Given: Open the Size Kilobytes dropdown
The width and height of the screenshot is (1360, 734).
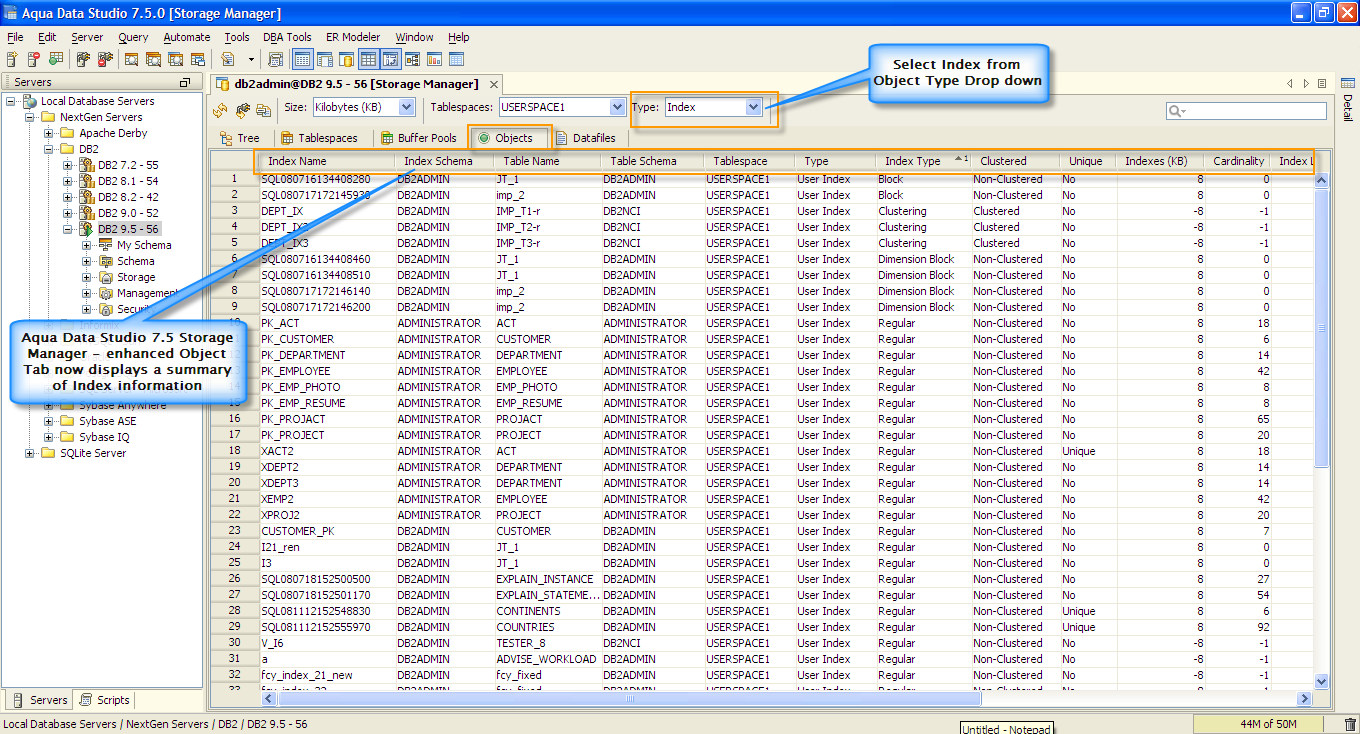Looking at the screenshot, I should tap(406, 107).
